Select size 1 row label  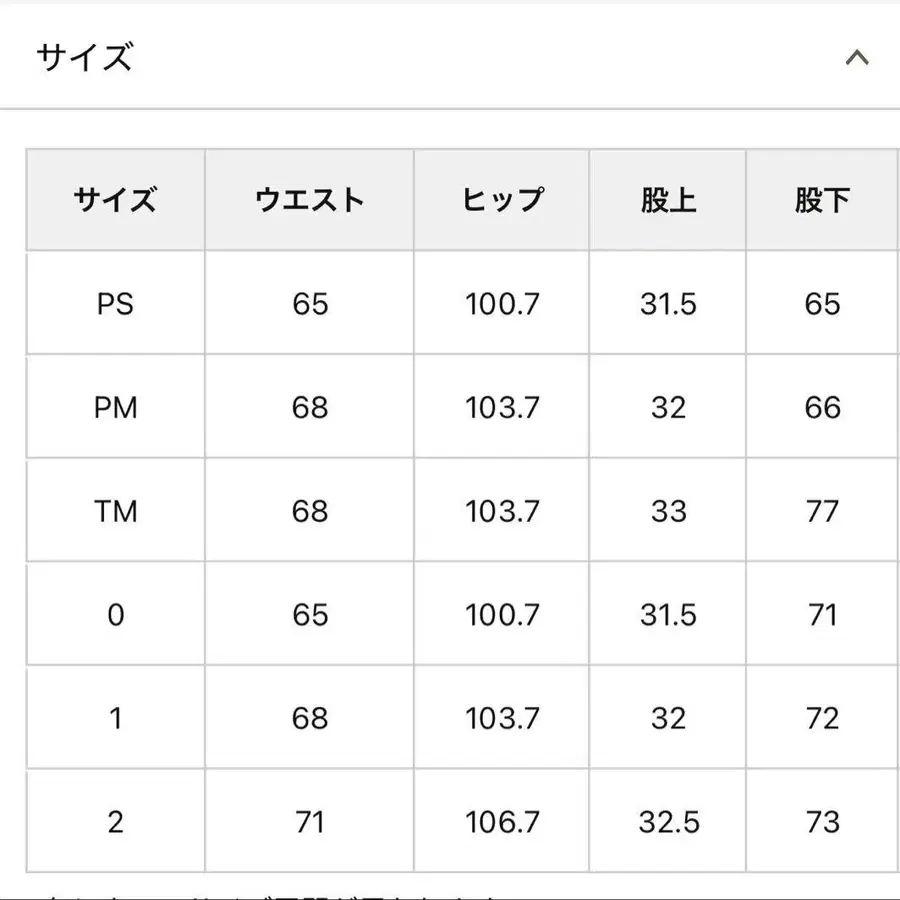coord(115,717)
